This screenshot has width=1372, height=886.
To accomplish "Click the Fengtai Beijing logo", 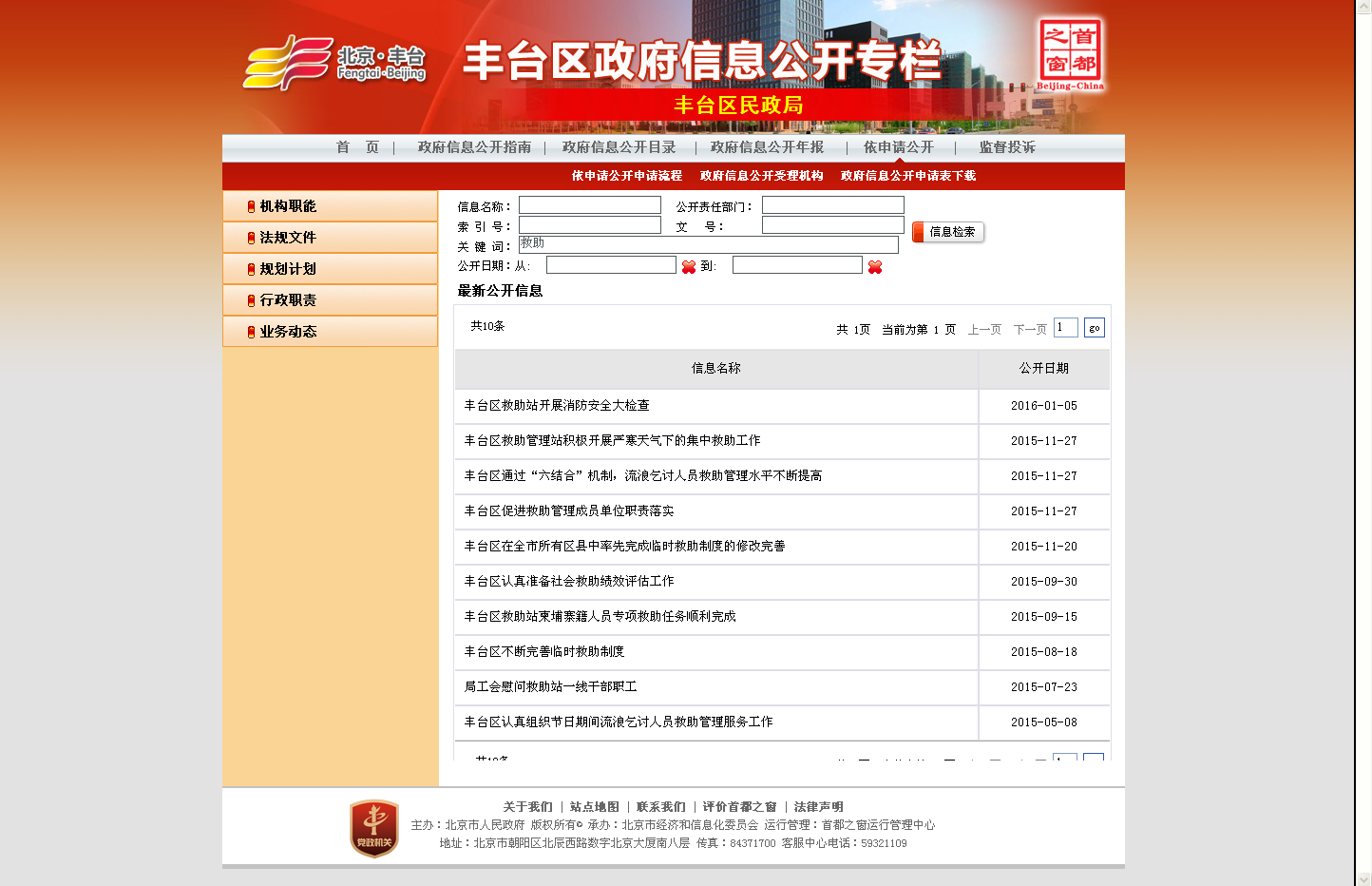I will pos(334,63).
